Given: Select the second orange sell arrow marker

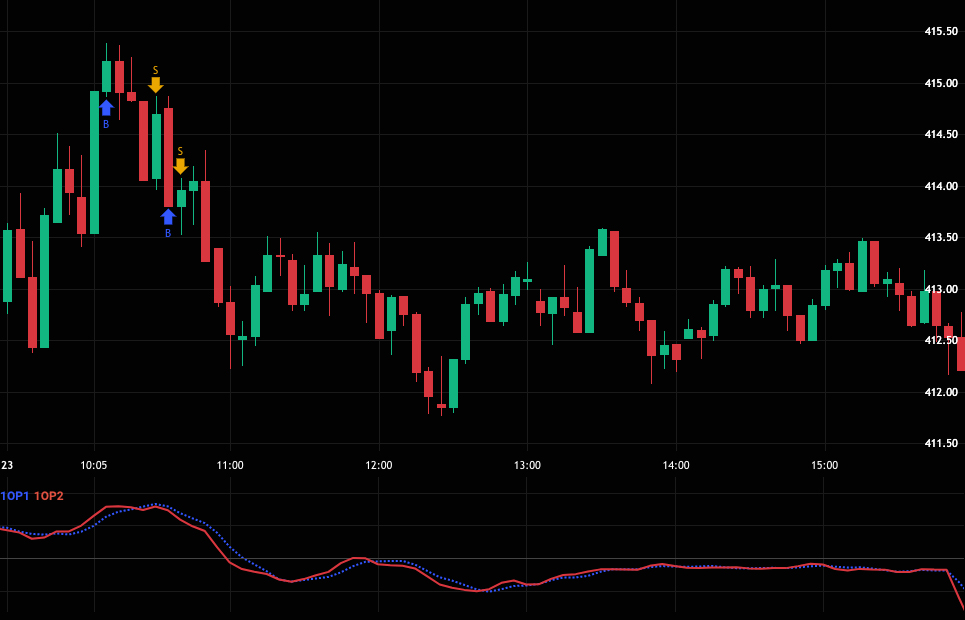Looking at the screenshot, I should click(180, 166).
